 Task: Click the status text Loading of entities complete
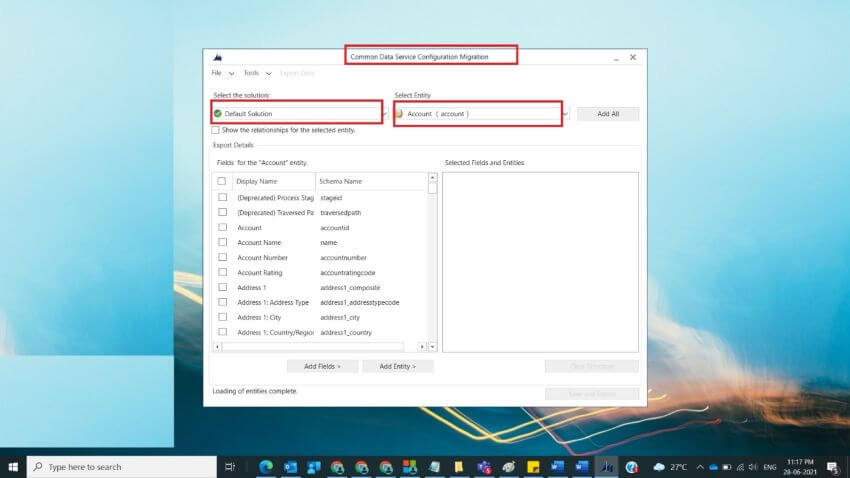(255, 391)
